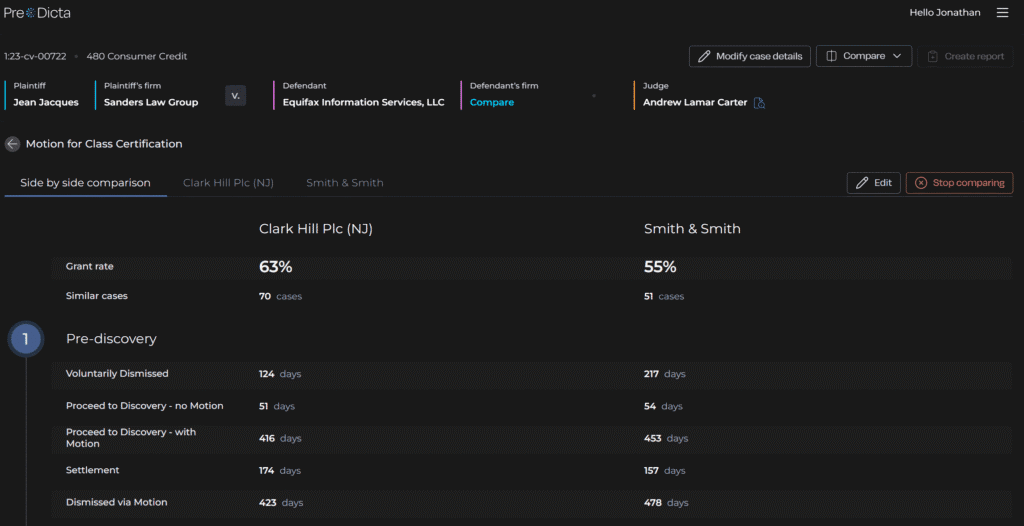Open the hamburger menu icon
This screenshot has width=1024, height=526.
[x=1002, y=12]
